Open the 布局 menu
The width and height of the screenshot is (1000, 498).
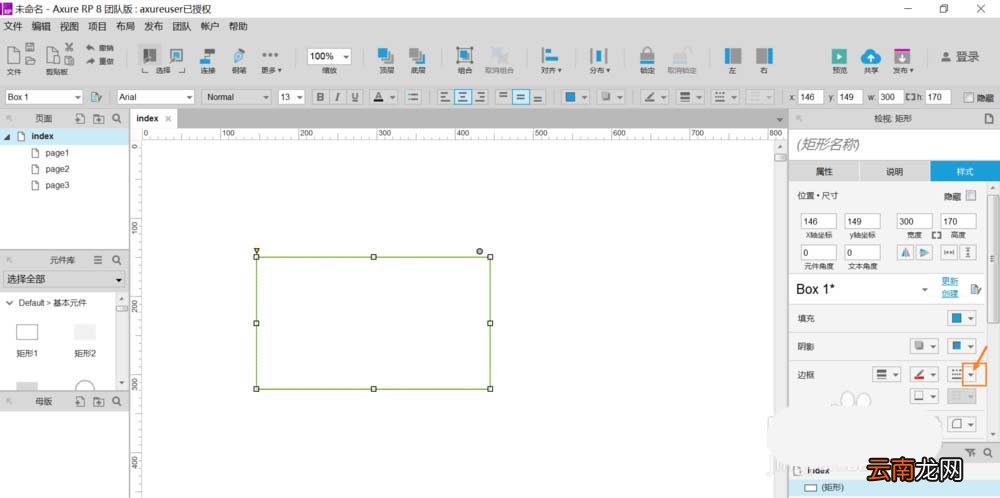[x=125, y=26]
